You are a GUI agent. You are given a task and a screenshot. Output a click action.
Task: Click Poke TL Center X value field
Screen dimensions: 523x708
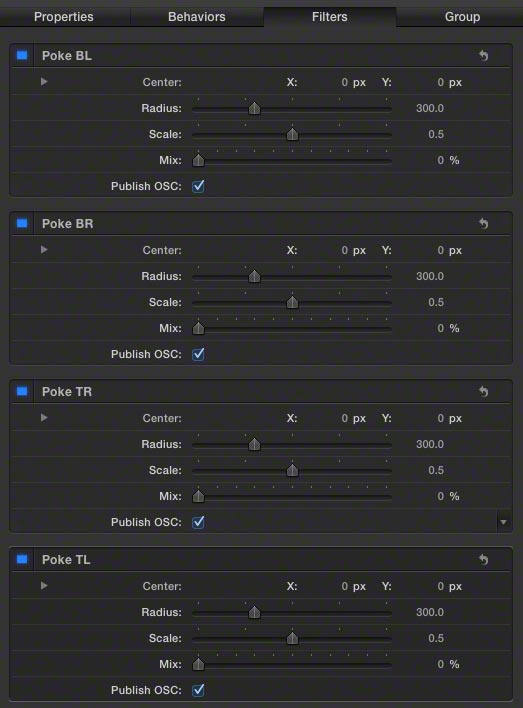[344, 586]
